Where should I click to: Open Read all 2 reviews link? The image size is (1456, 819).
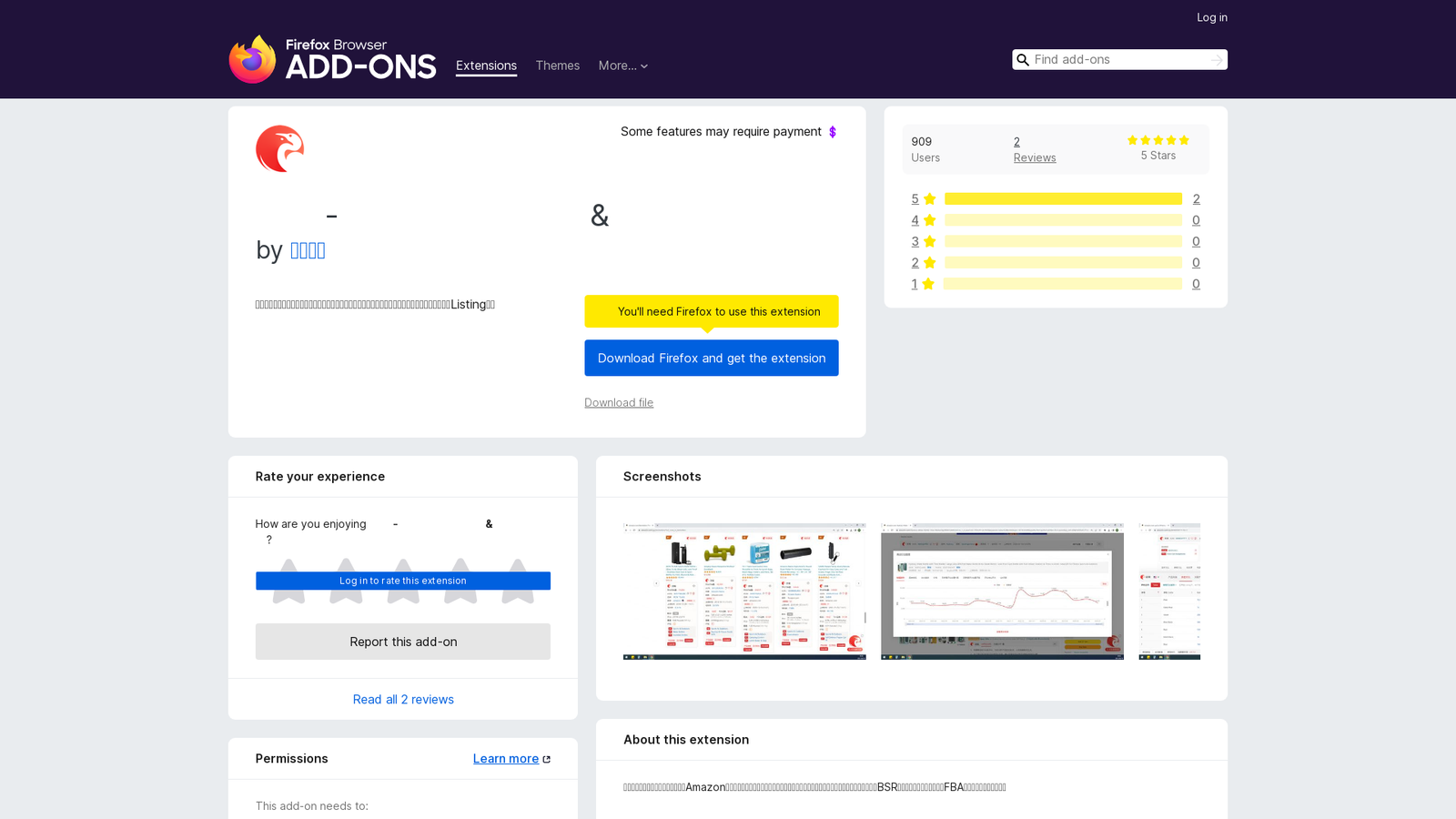coord(403,700)
